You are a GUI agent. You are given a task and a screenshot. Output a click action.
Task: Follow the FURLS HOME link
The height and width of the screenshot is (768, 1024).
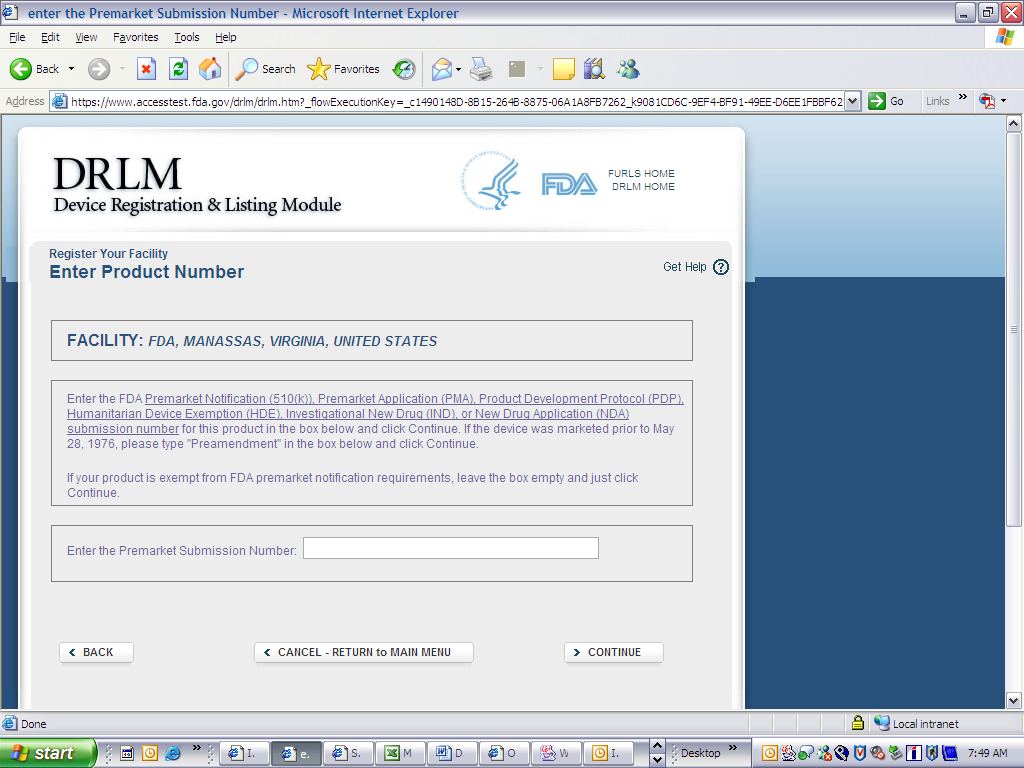click(641, 174)
